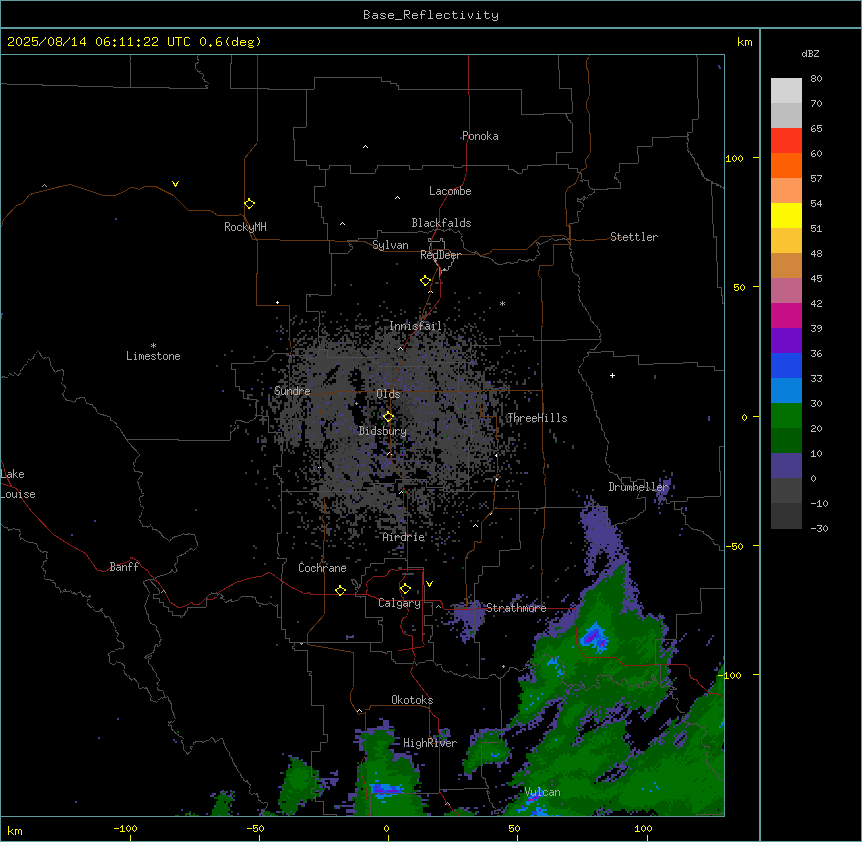Click the Airdrie city label
This screenshot has height=842, width=862.
(x=404, y=537)
